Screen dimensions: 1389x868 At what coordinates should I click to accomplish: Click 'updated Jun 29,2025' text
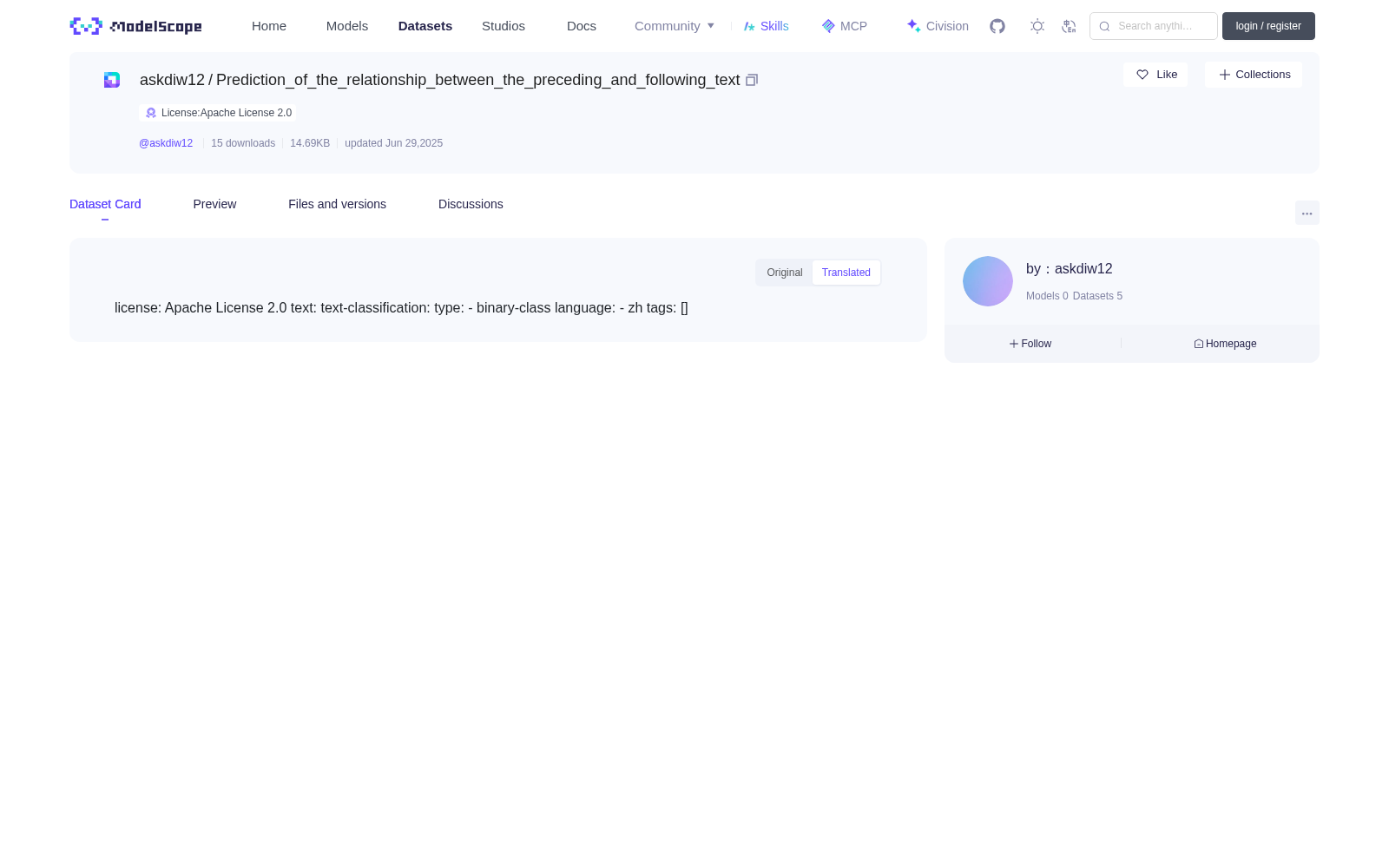click(393, 143)
